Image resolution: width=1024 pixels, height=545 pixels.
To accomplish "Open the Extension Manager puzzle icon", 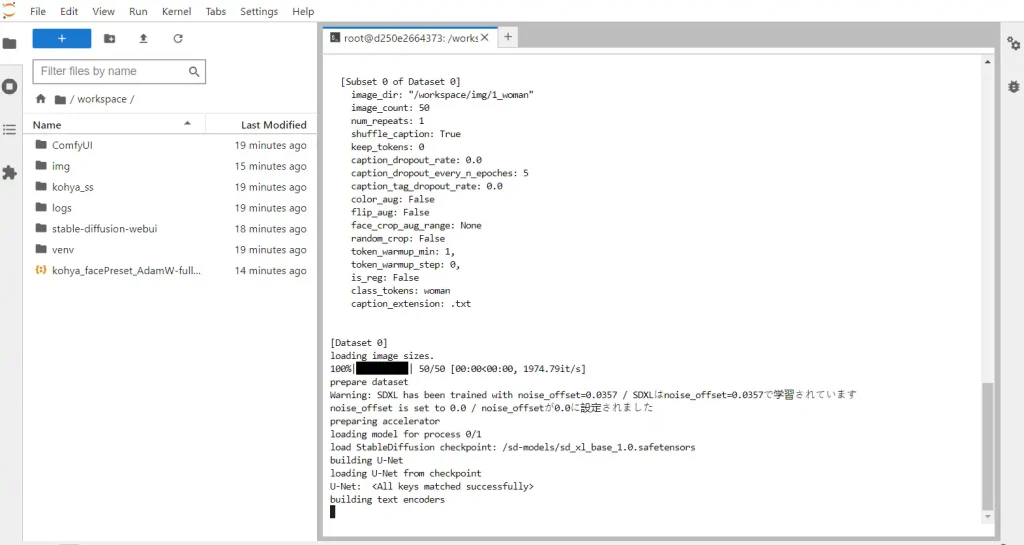I will pyautogui.click(x=10, y=173).
